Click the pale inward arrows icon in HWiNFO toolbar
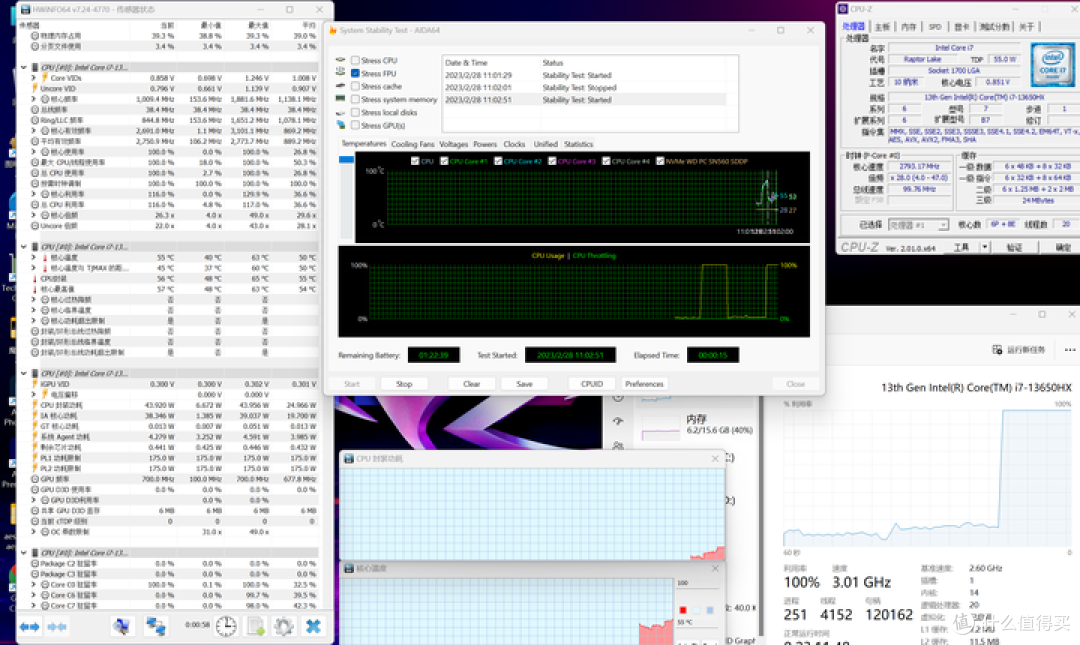 (56, 626)
